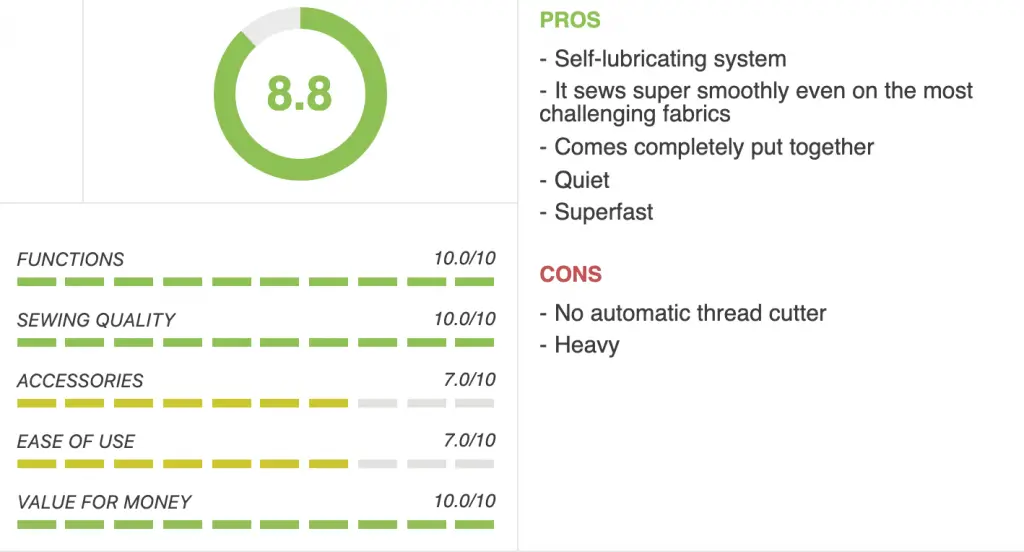Click the Ease of Use rating bar
Viewport: 1024px width, 552px height.
point(255,464)
